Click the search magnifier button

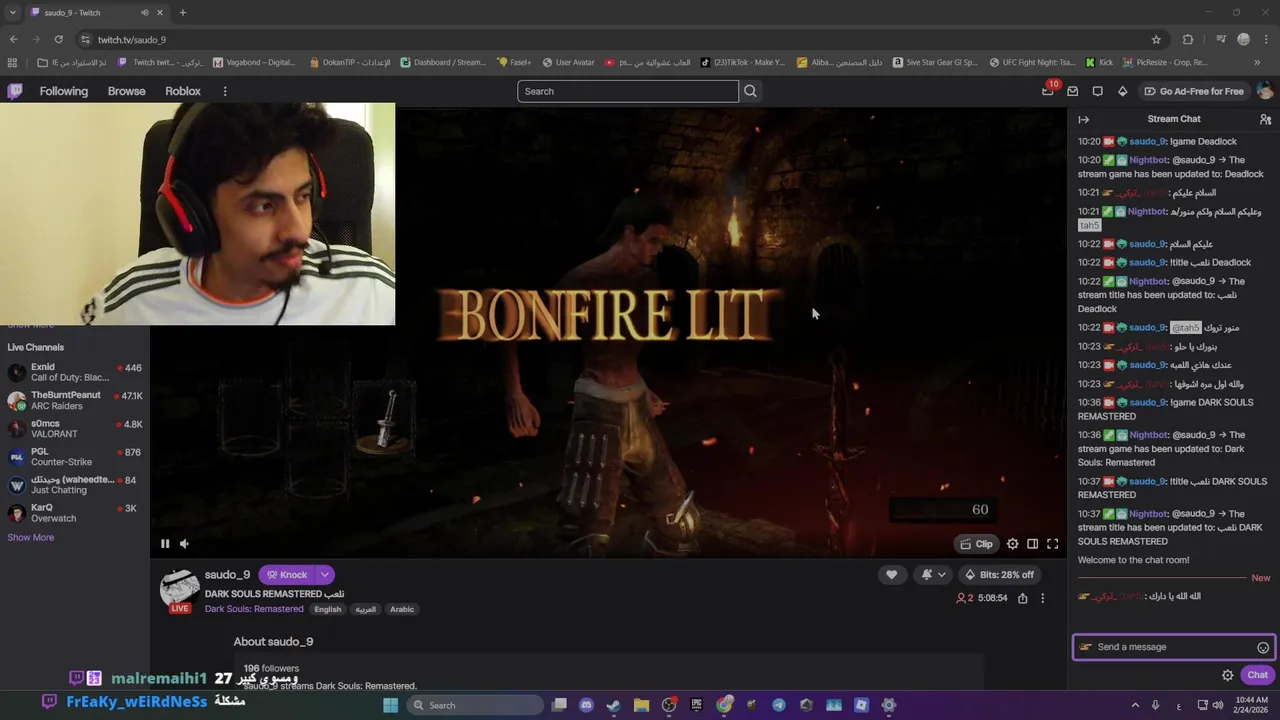point(750,91)
